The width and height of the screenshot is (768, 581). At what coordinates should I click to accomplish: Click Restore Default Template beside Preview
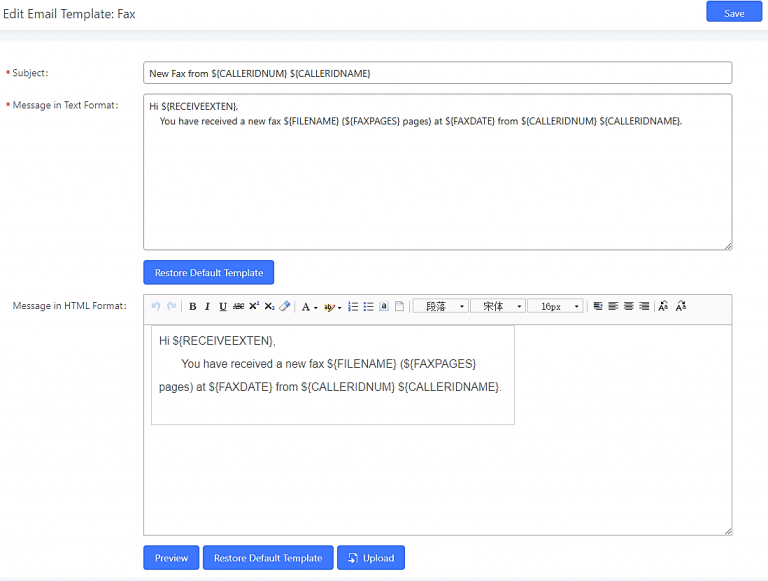(x=268, y=557)
